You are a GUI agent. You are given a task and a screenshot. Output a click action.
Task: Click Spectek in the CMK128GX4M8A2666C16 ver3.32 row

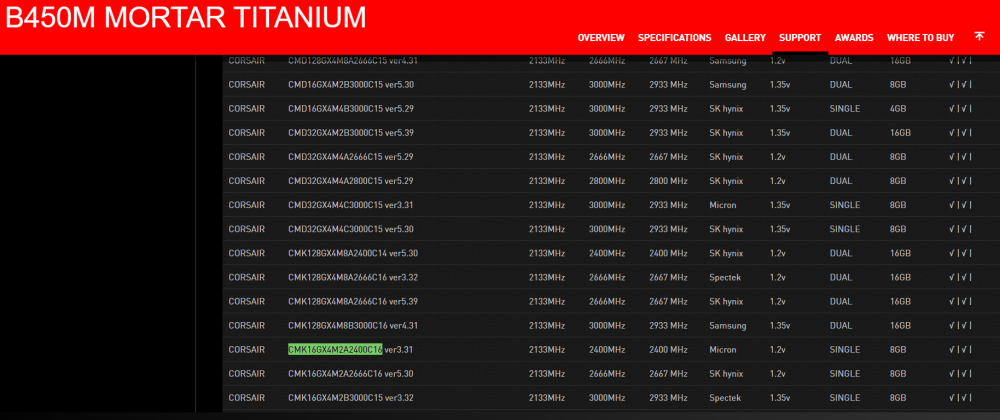[x=725, y=277]
